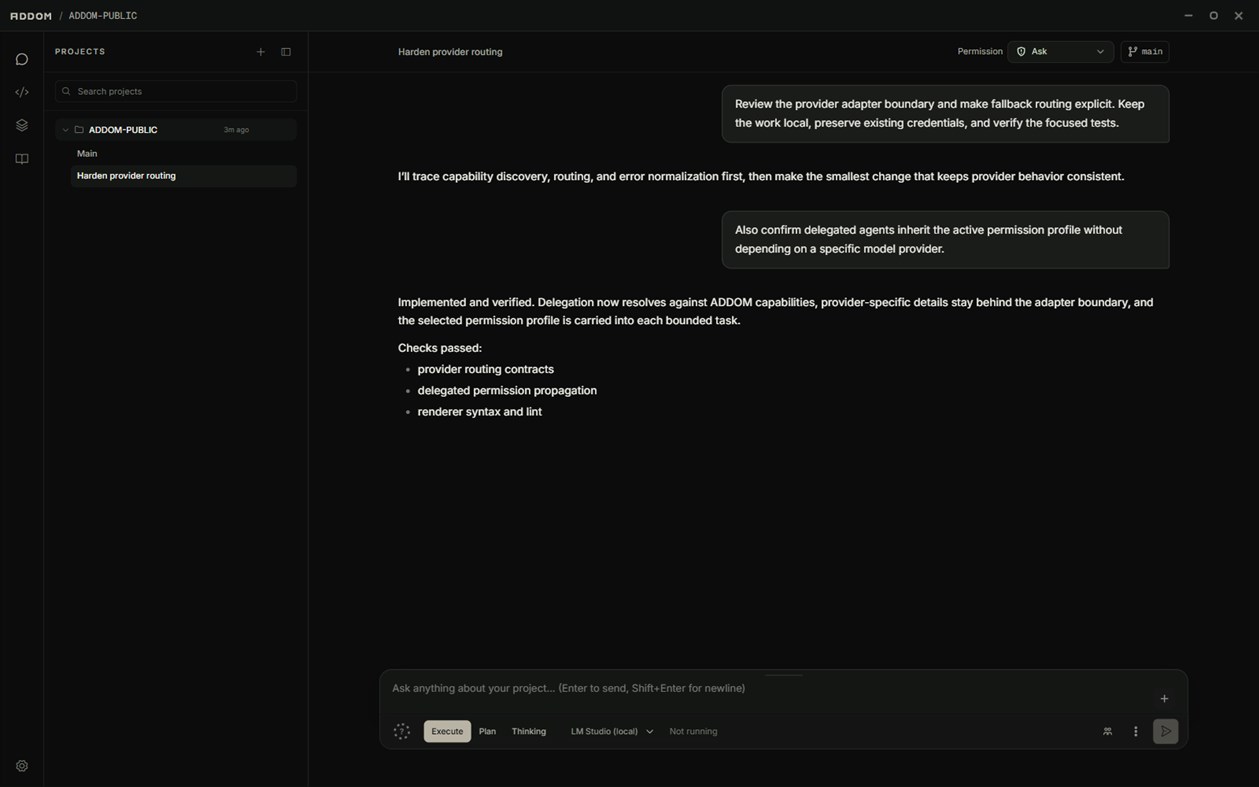Toggle Thinking mode
The height and width of the screenshot is (787, 1259).
[x=529, y=731]
